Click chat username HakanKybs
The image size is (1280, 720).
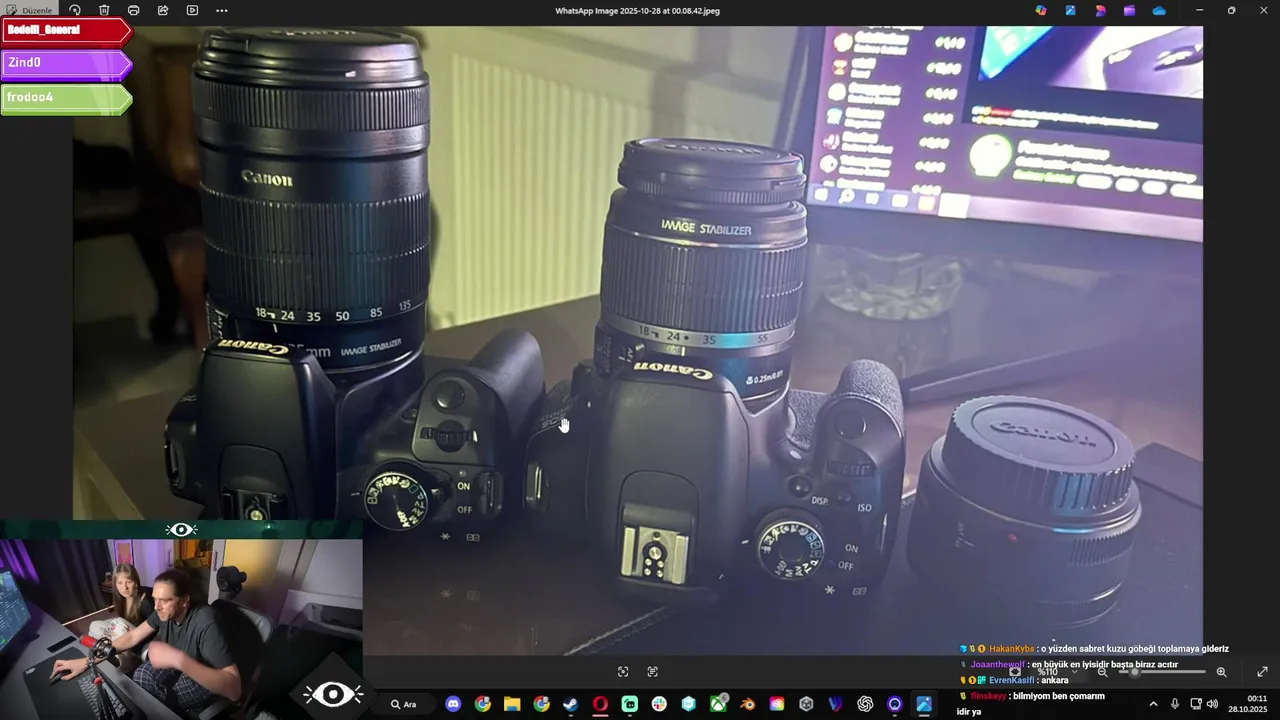tap(1012, 649)
